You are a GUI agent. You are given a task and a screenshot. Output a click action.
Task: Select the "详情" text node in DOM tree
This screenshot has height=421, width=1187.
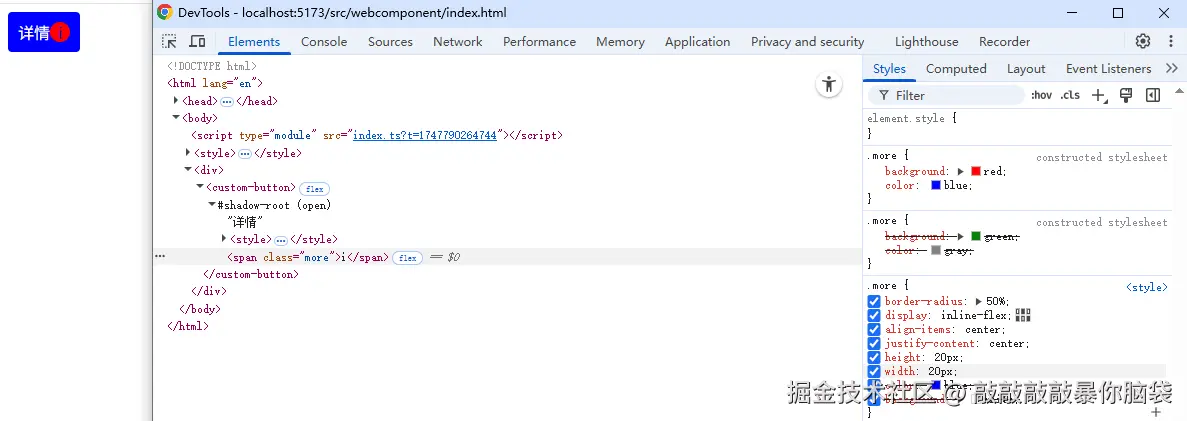[245, 222]
